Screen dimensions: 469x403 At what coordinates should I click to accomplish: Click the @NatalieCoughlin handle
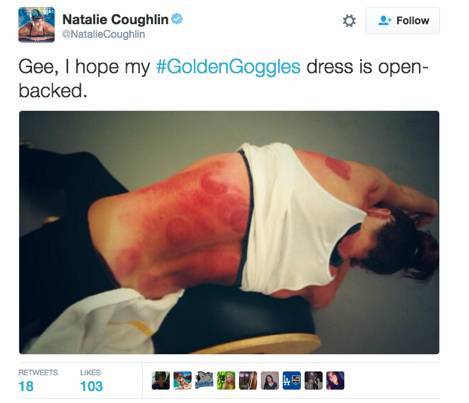[x=104, y=34]
